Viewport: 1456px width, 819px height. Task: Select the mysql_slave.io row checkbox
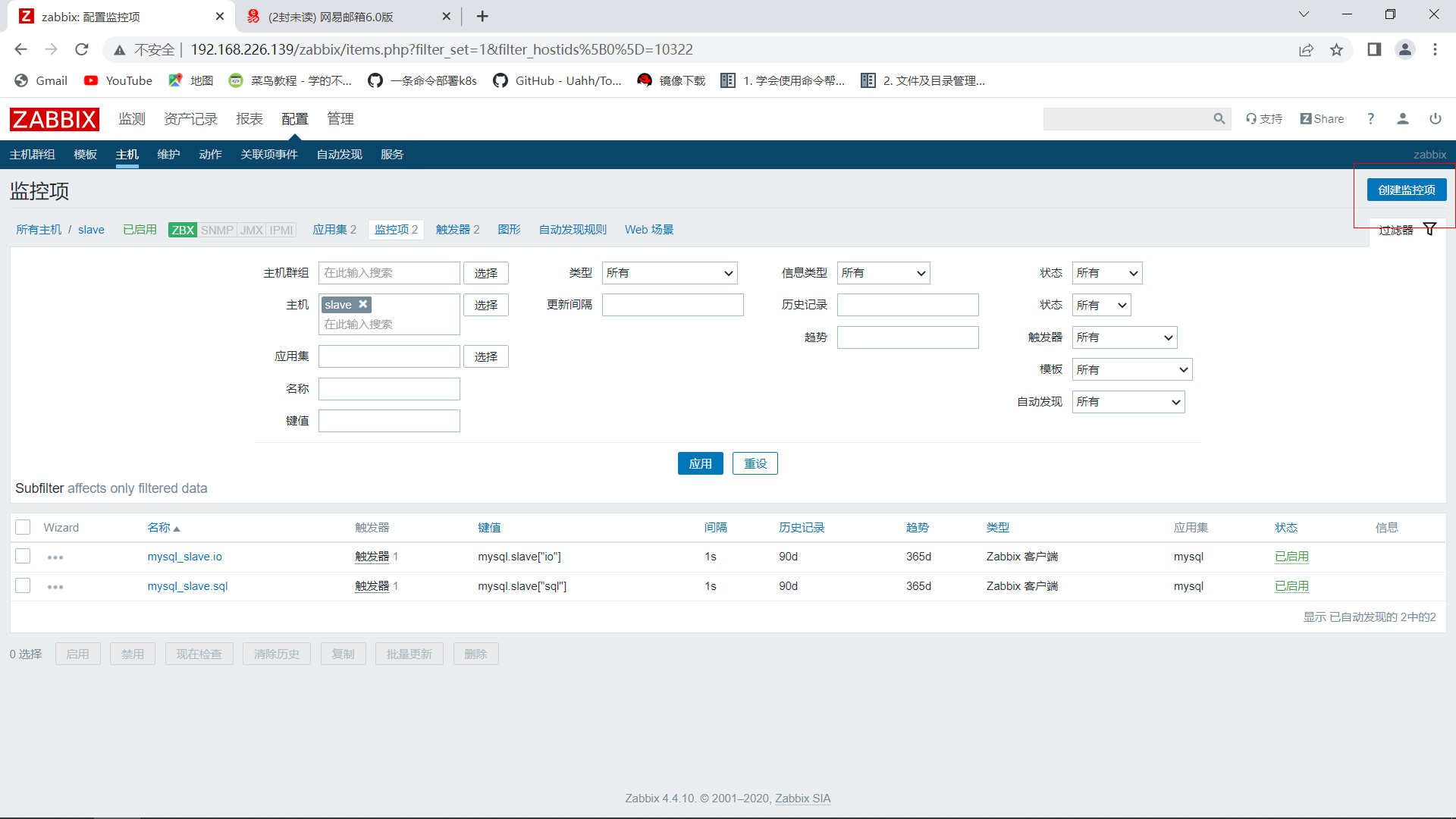click(23, 557)
